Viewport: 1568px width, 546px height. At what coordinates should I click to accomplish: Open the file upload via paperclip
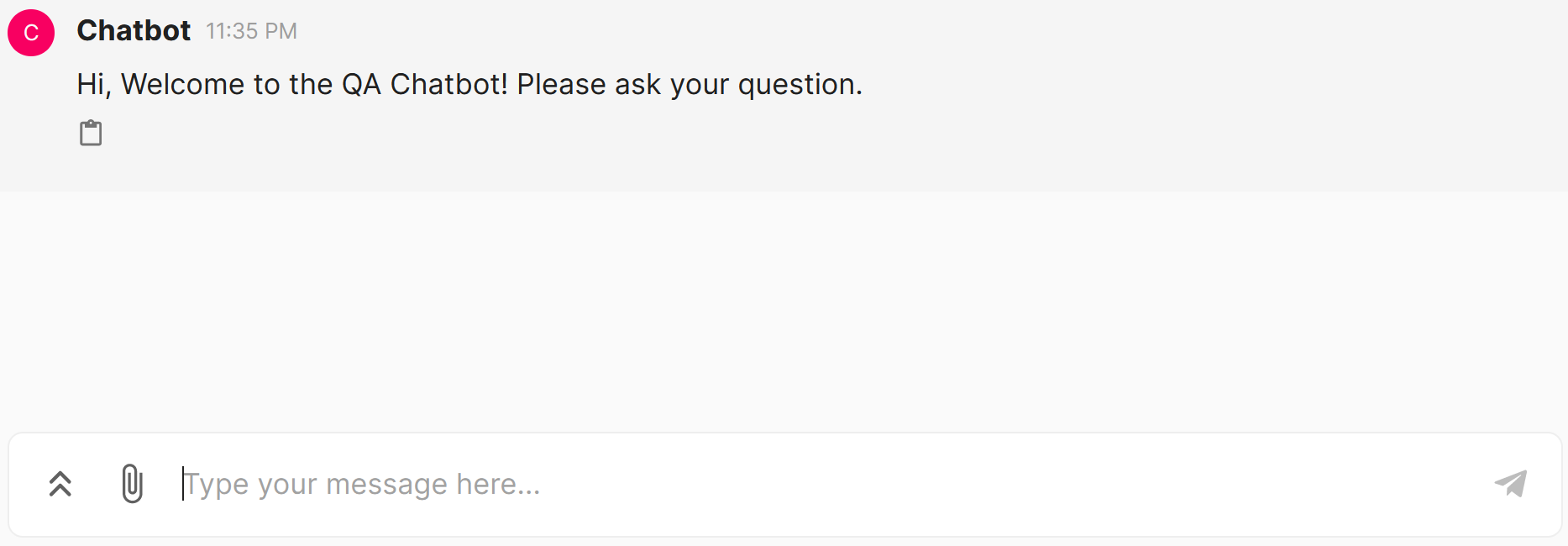point(132,484)
